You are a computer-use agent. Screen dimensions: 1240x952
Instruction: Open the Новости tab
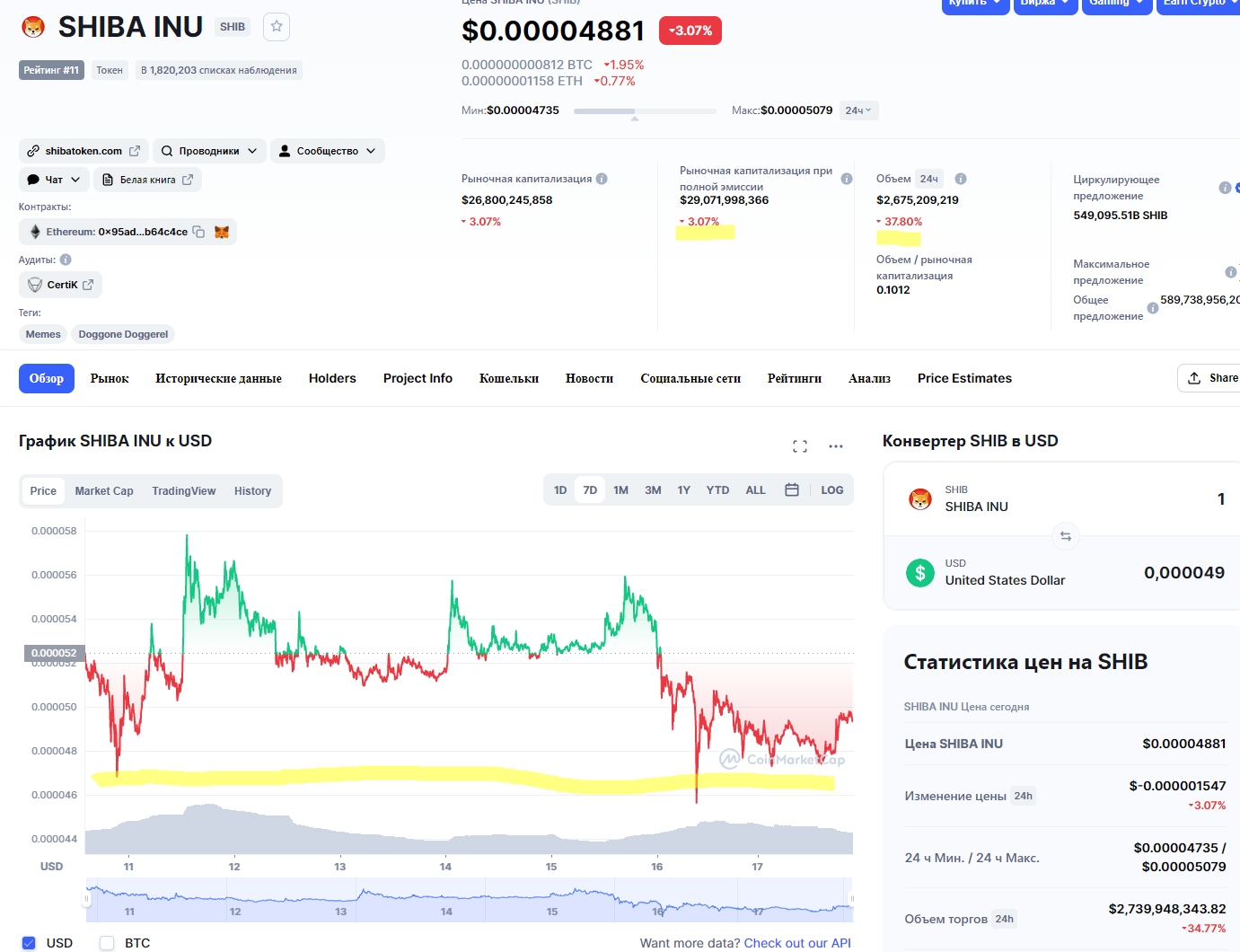click(x=589, y=378)
